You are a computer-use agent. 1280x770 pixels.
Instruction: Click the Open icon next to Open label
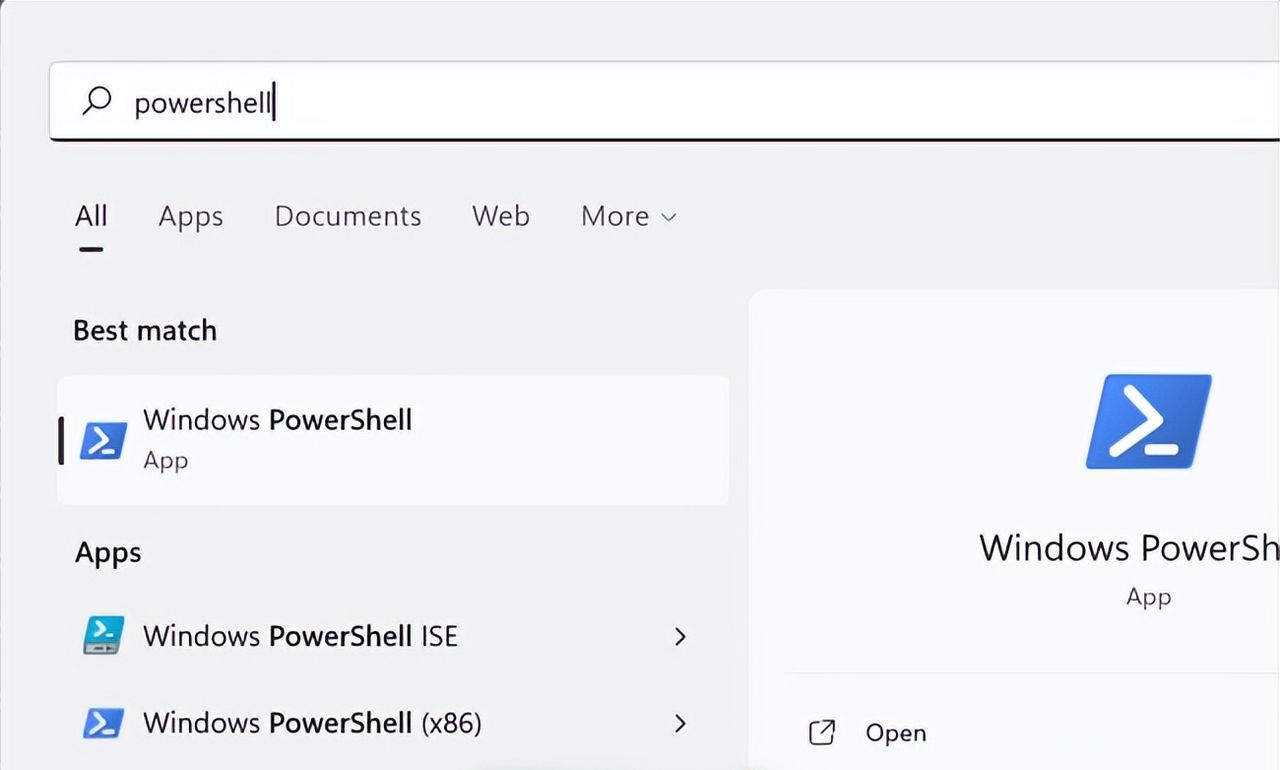[822, 732]
